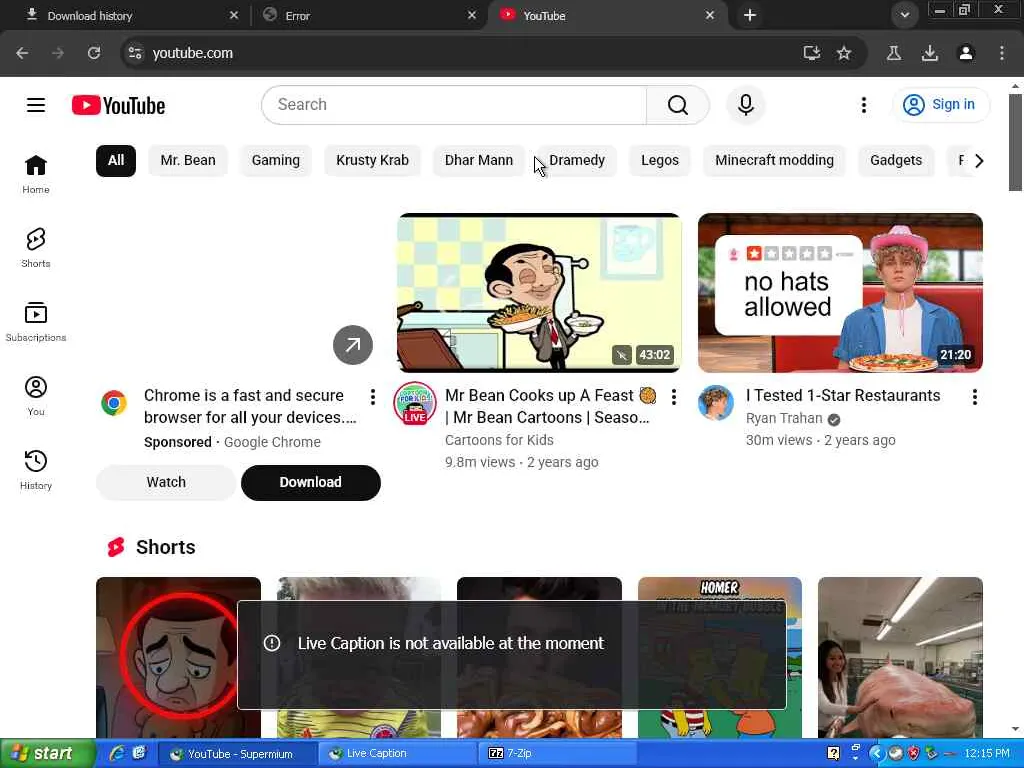The image size is (1024, 768).
Task: Select the All filter chip
Action: [116, 161]
